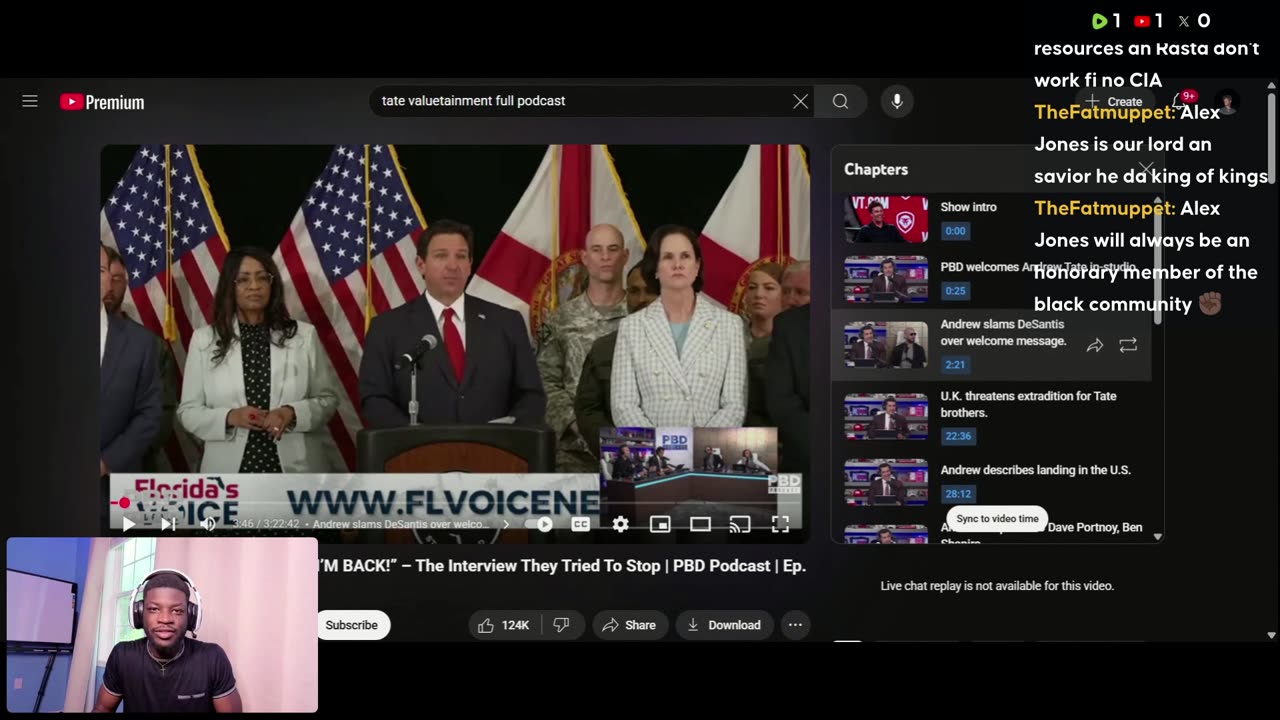
Task: Click the 0:00 chapter timestamp
Action: 955,231
